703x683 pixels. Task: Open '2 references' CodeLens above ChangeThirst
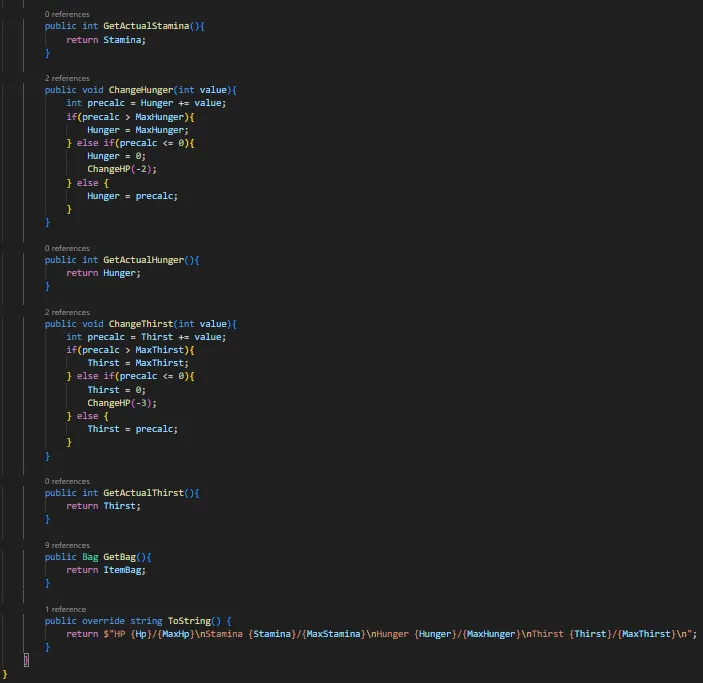click(67, 313)
